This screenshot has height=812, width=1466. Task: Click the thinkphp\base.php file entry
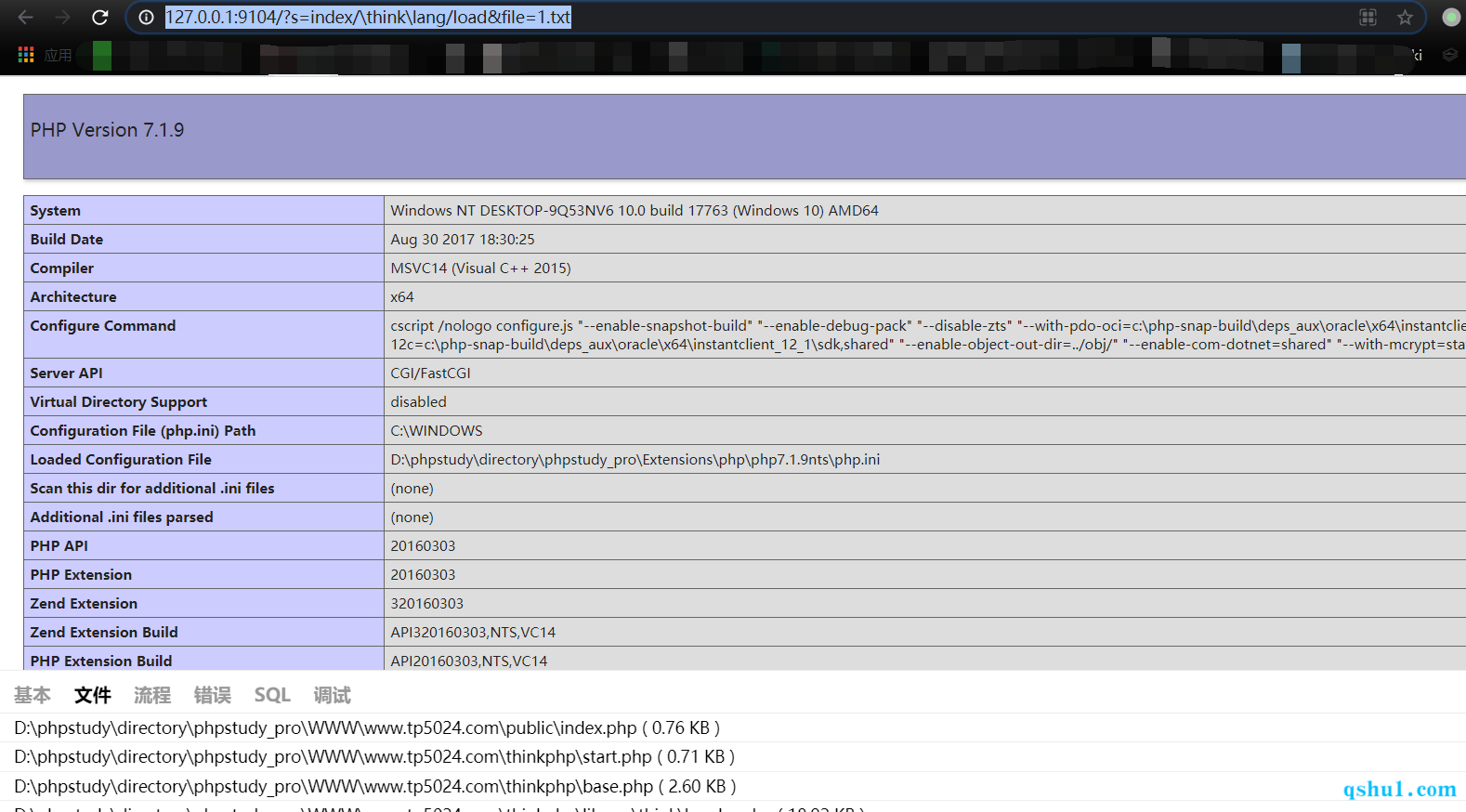coord(375,786)
